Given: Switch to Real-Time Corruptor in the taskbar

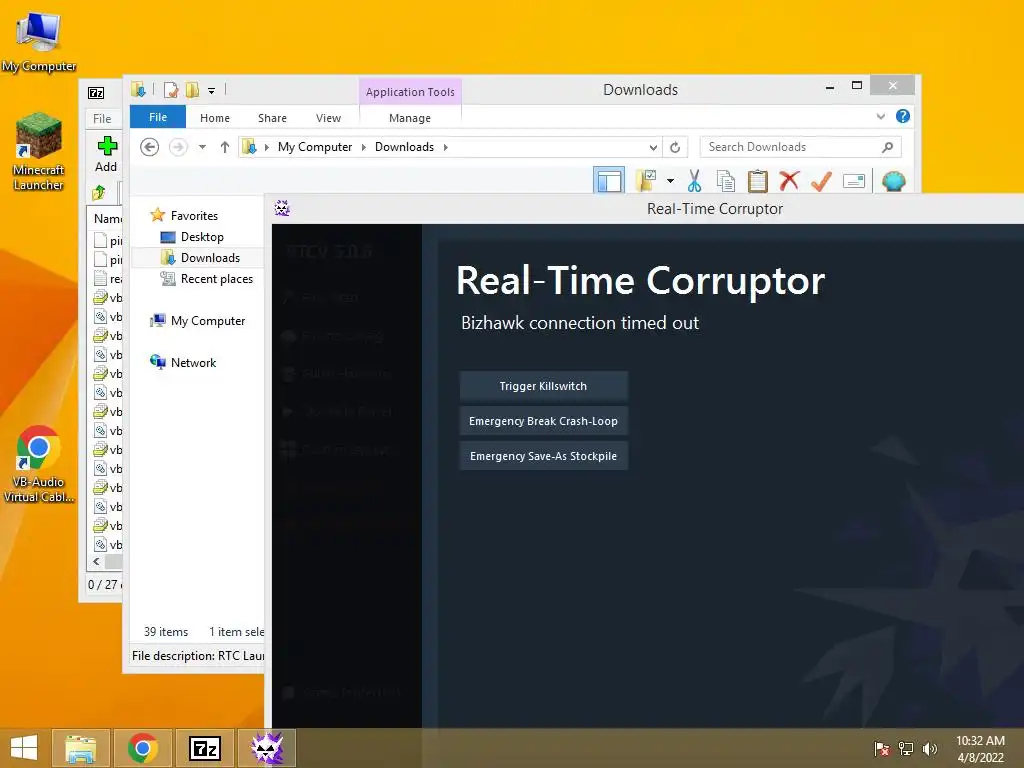Looking at the screenshot, I should click(x=267, y=748).
